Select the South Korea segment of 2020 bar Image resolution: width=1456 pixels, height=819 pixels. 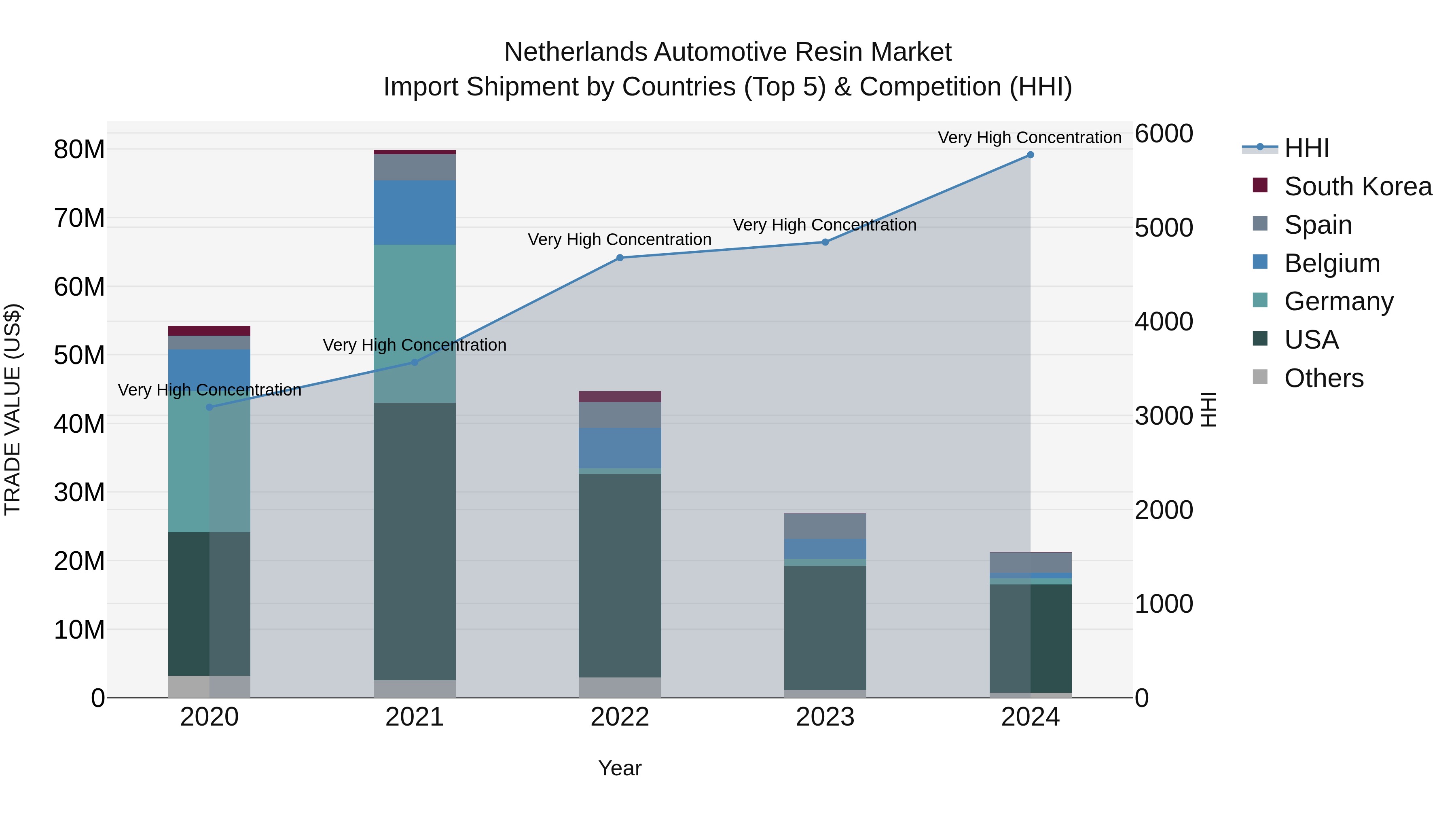click(210, 331)
